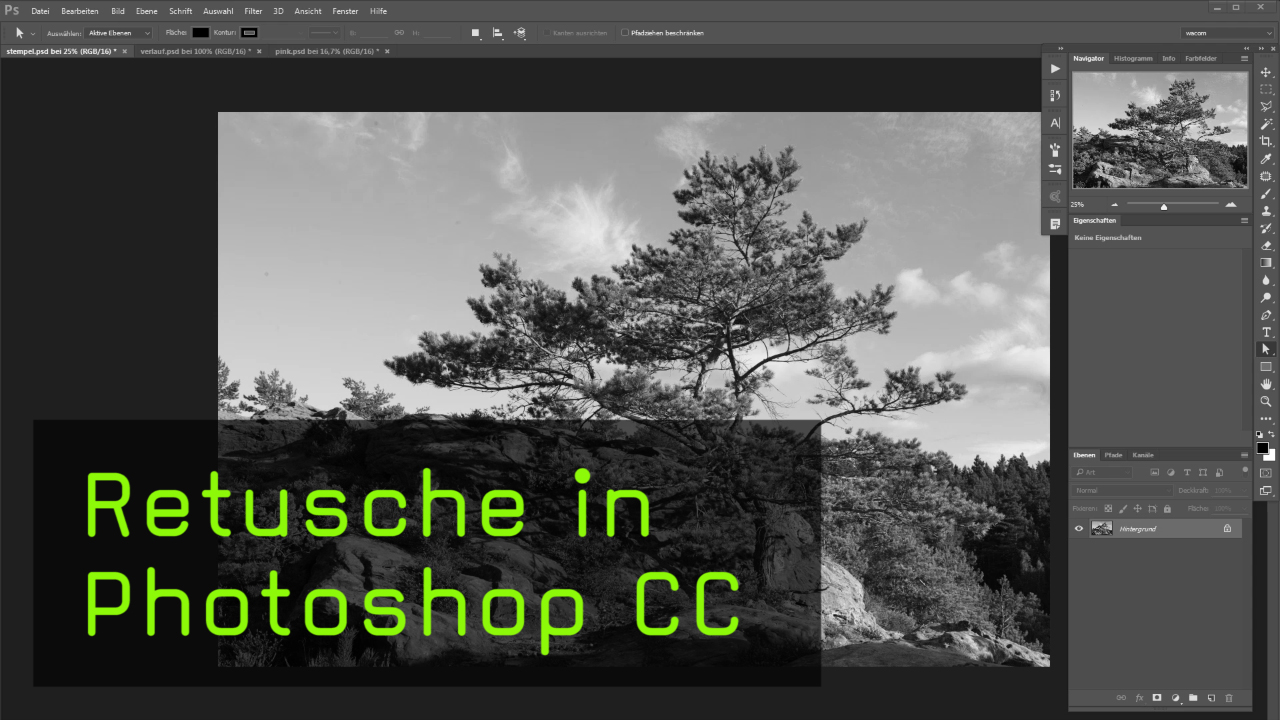Screen dimensions: 1280x720
Task: Pick the Eyedropper tool
Action: click(1266, 157)
